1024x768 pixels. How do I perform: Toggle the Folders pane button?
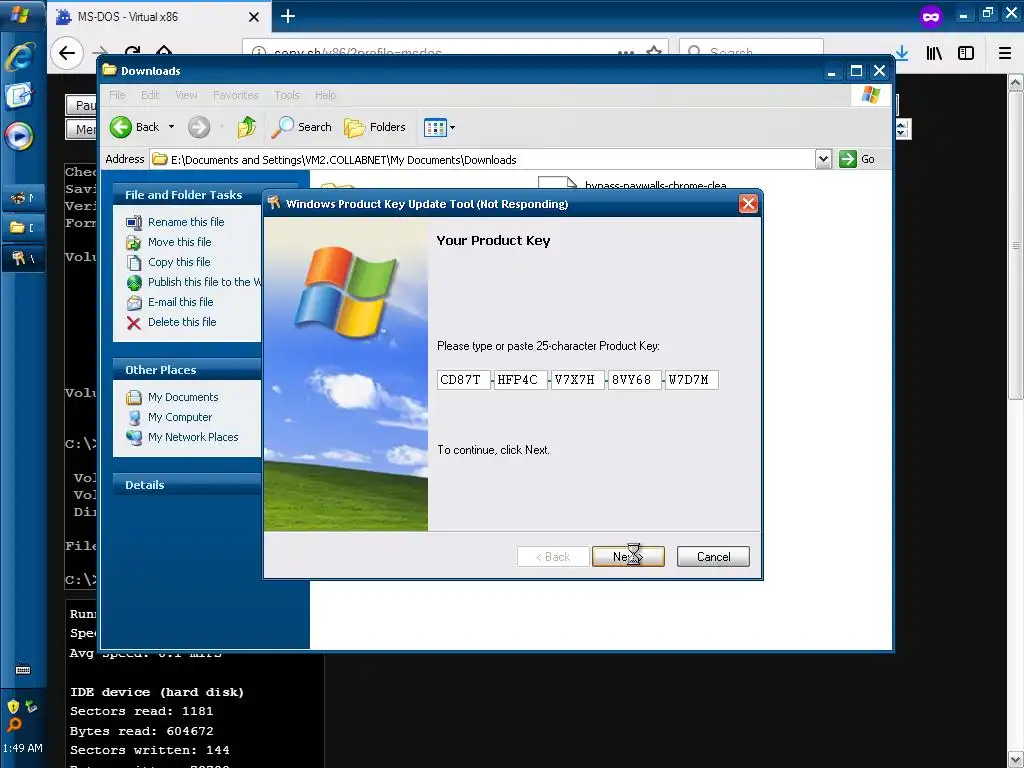(x=375, y=127)
